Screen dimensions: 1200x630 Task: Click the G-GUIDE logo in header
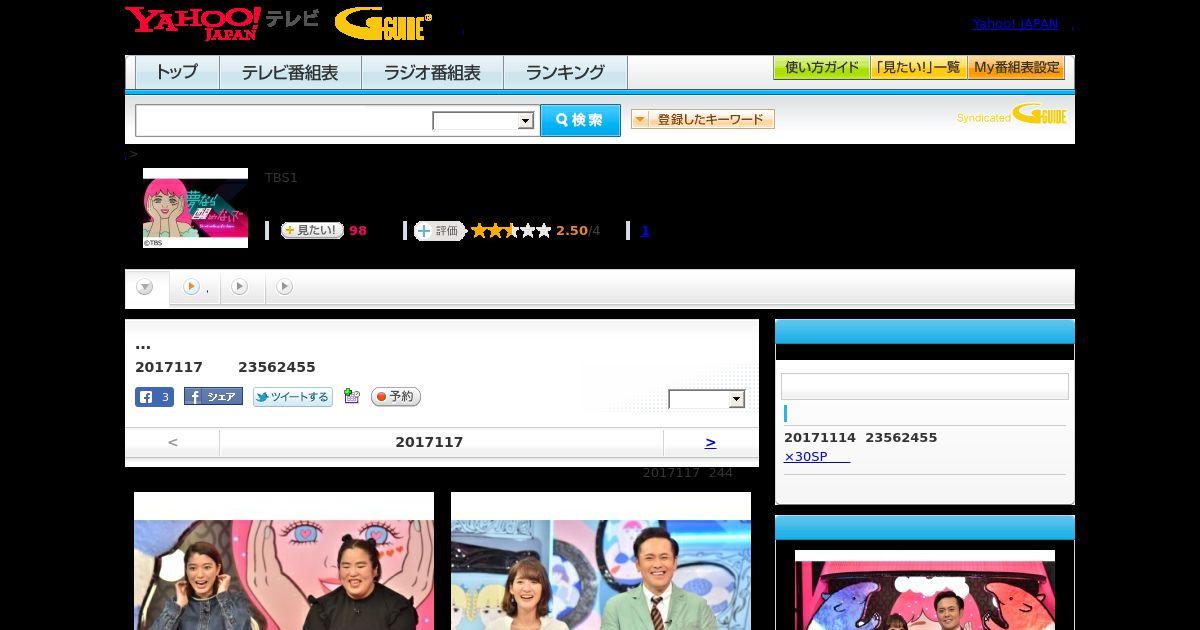[x=383, y=24]
